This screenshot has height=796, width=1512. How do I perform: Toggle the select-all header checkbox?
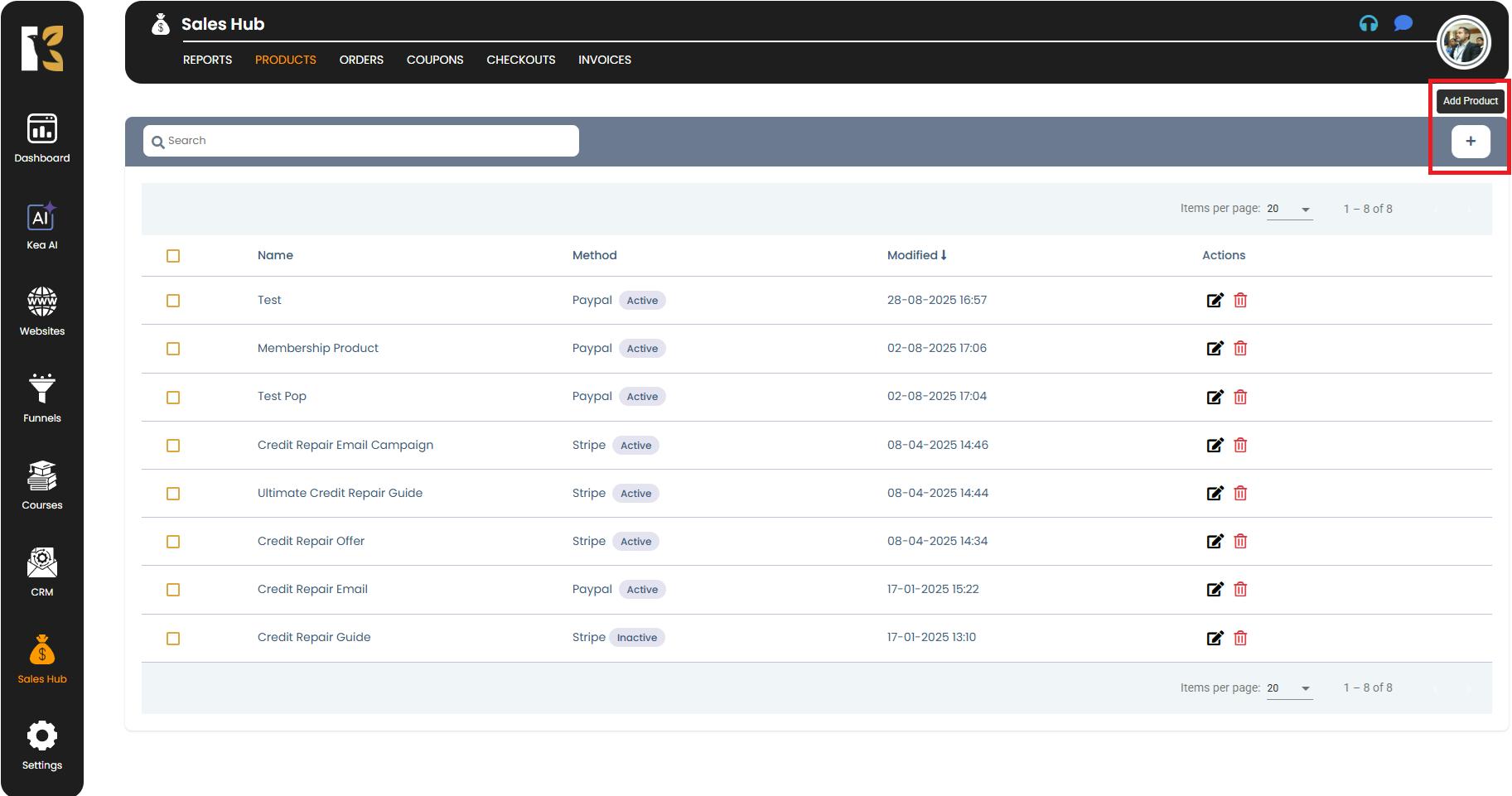click(x=173, y=256)
